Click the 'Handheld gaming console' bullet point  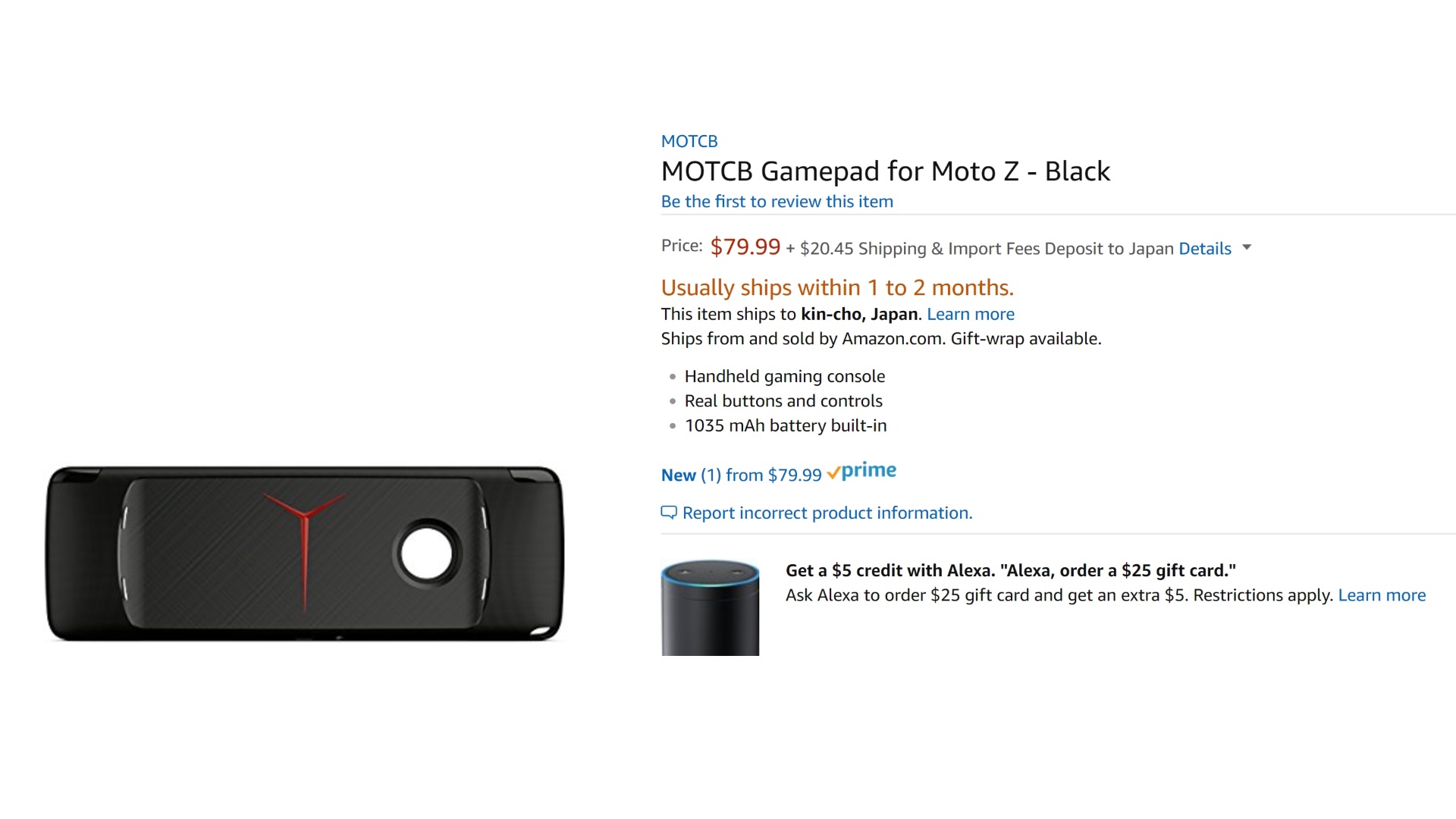pos(784,377)
